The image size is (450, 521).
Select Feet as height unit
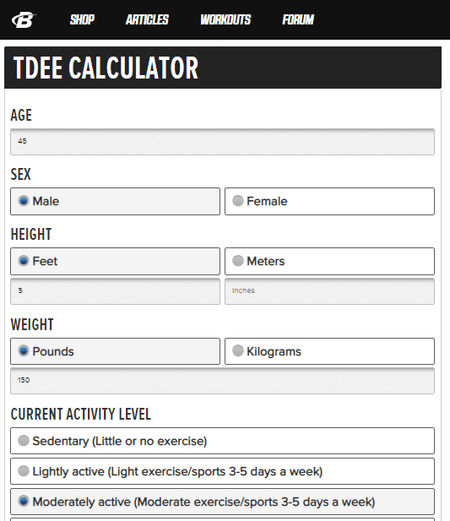[x=115, y=261]
